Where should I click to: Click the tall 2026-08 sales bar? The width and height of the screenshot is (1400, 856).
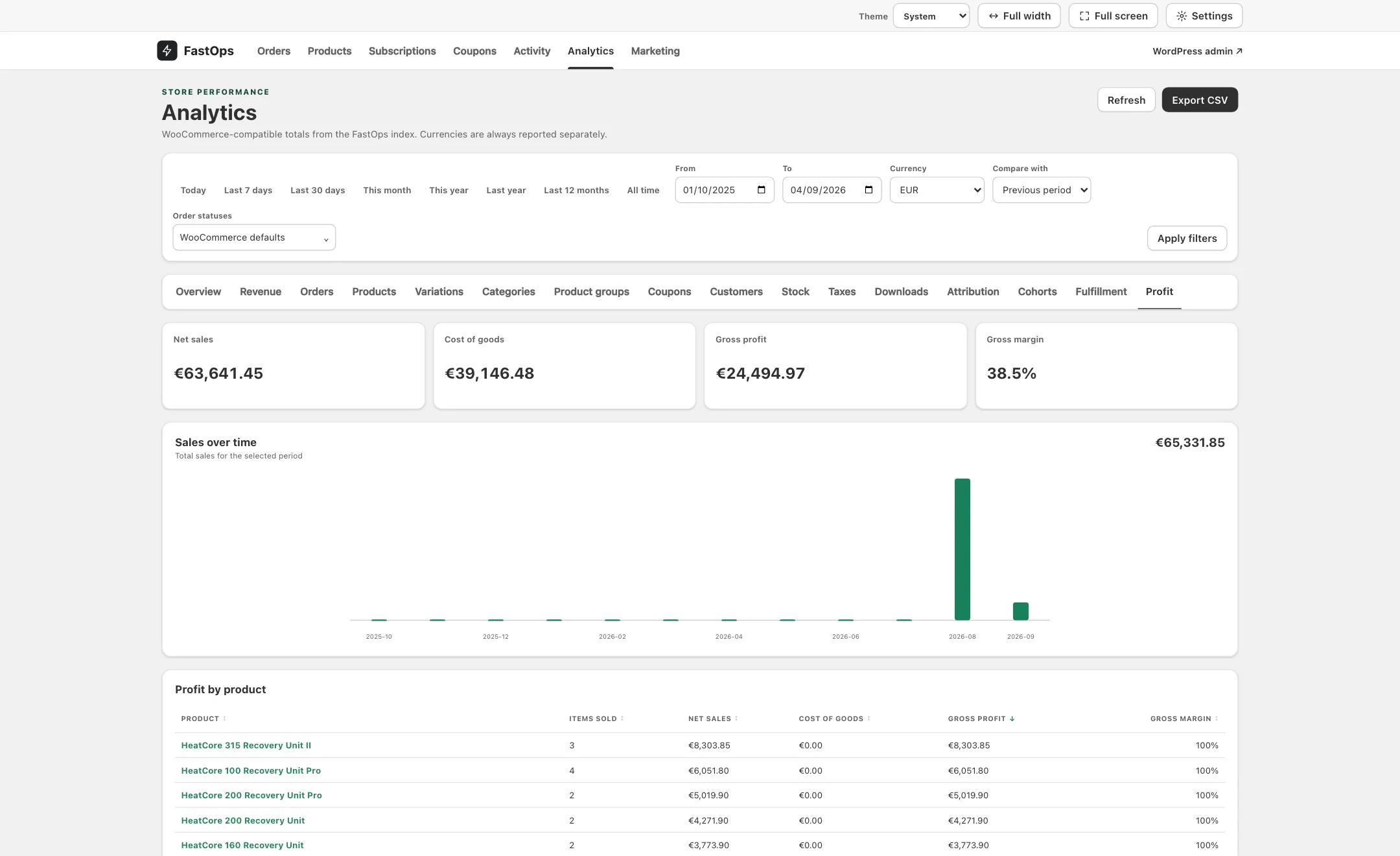click(x=962, y=549)
